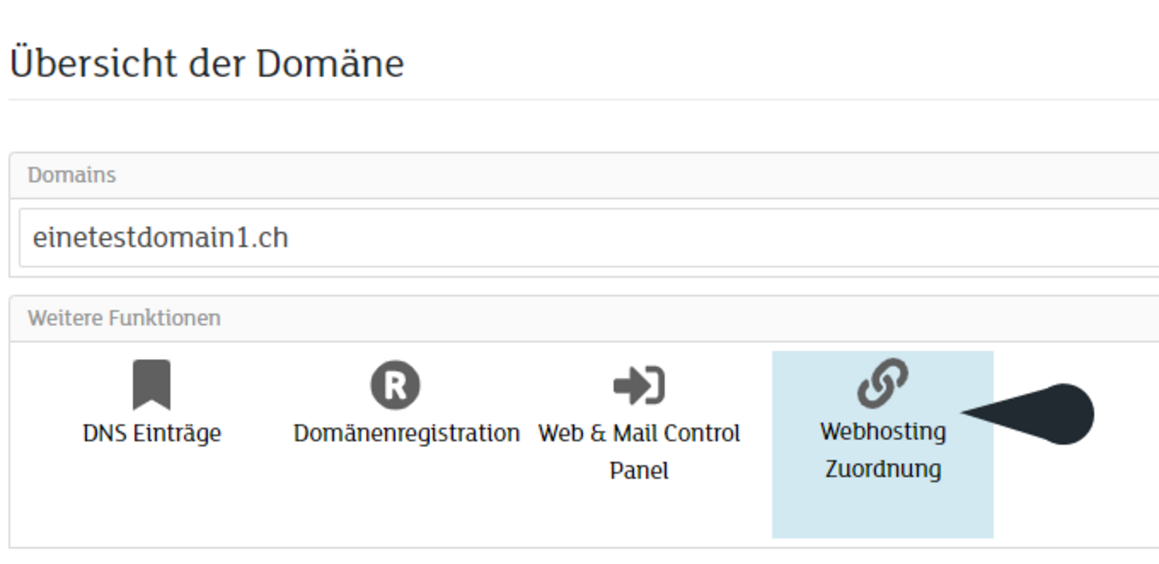Viewport: 1159px width, 564px height.
Task: Click the Domains panel header
Action: pyautogui.click(x=584, y=175)
